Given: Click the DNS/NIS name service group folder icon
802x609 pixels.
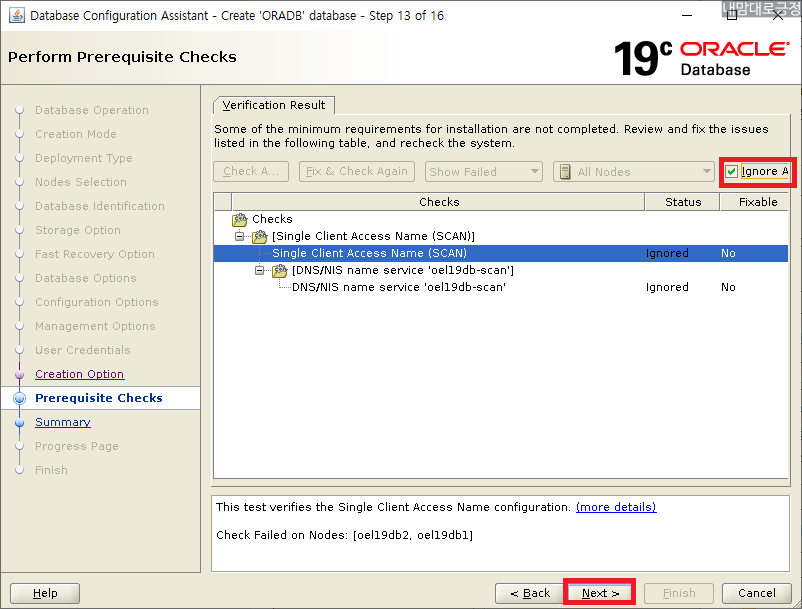Looking at the screenshot, I should (280, 270).
